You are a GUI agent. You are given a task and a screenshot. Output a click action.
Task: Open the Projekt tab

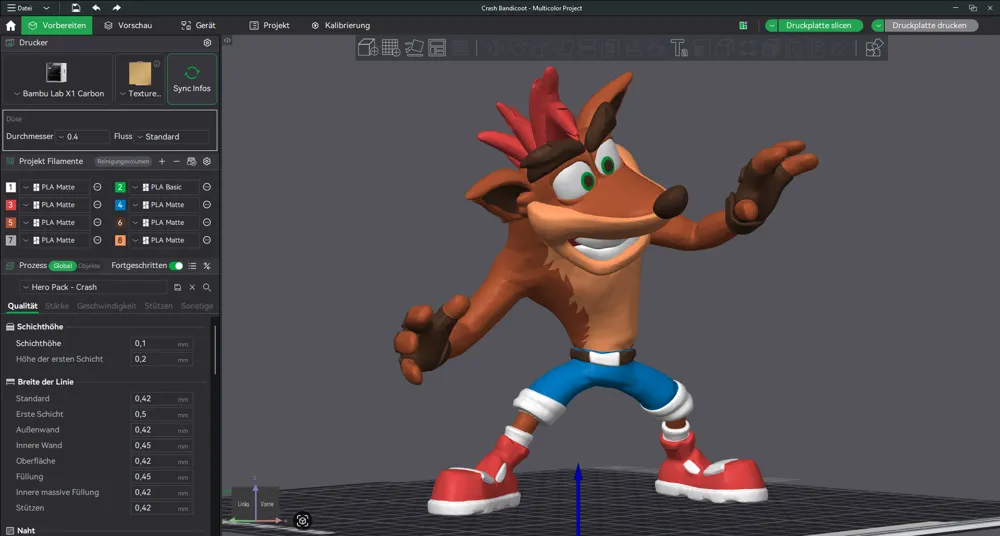point(269,26)
